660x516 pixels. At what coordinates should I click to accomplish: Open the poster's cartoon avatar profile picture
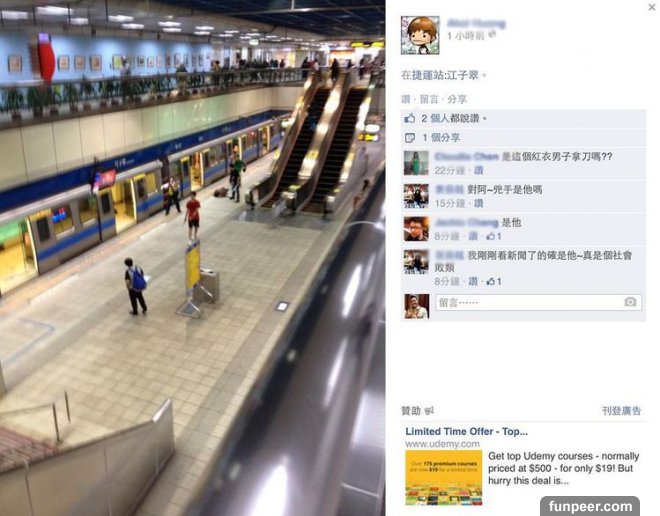[x=420, y=35]
